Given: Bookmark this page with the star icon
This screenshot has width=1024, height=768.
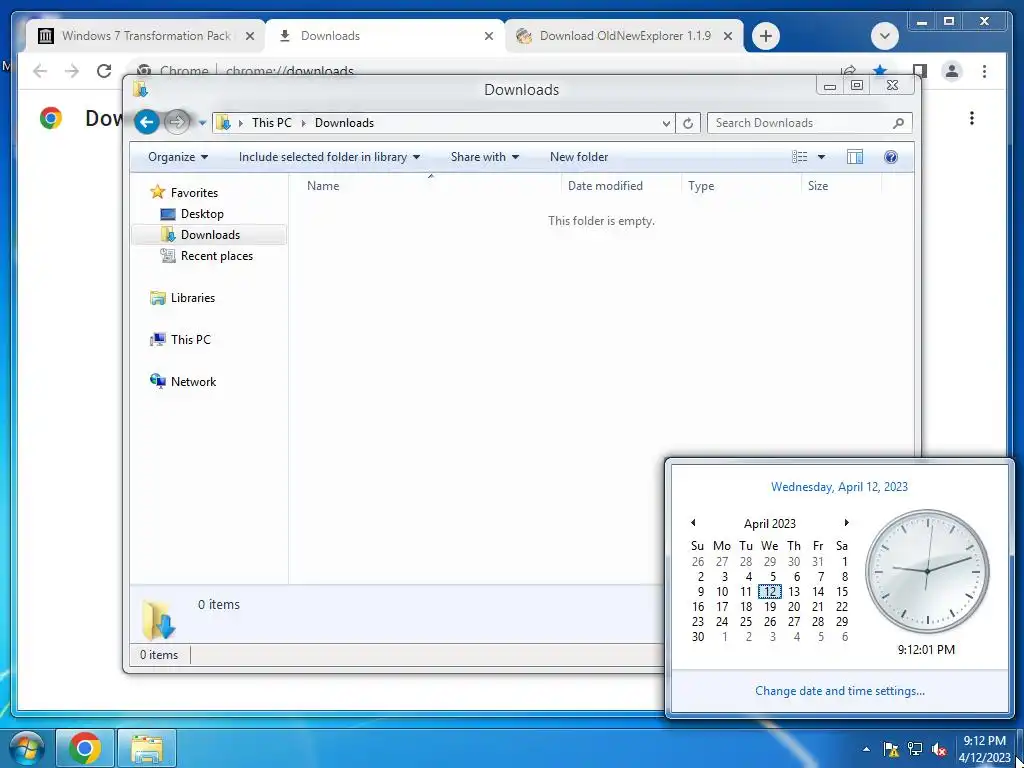Looking at the screenshot, I should tap(880, 70).
